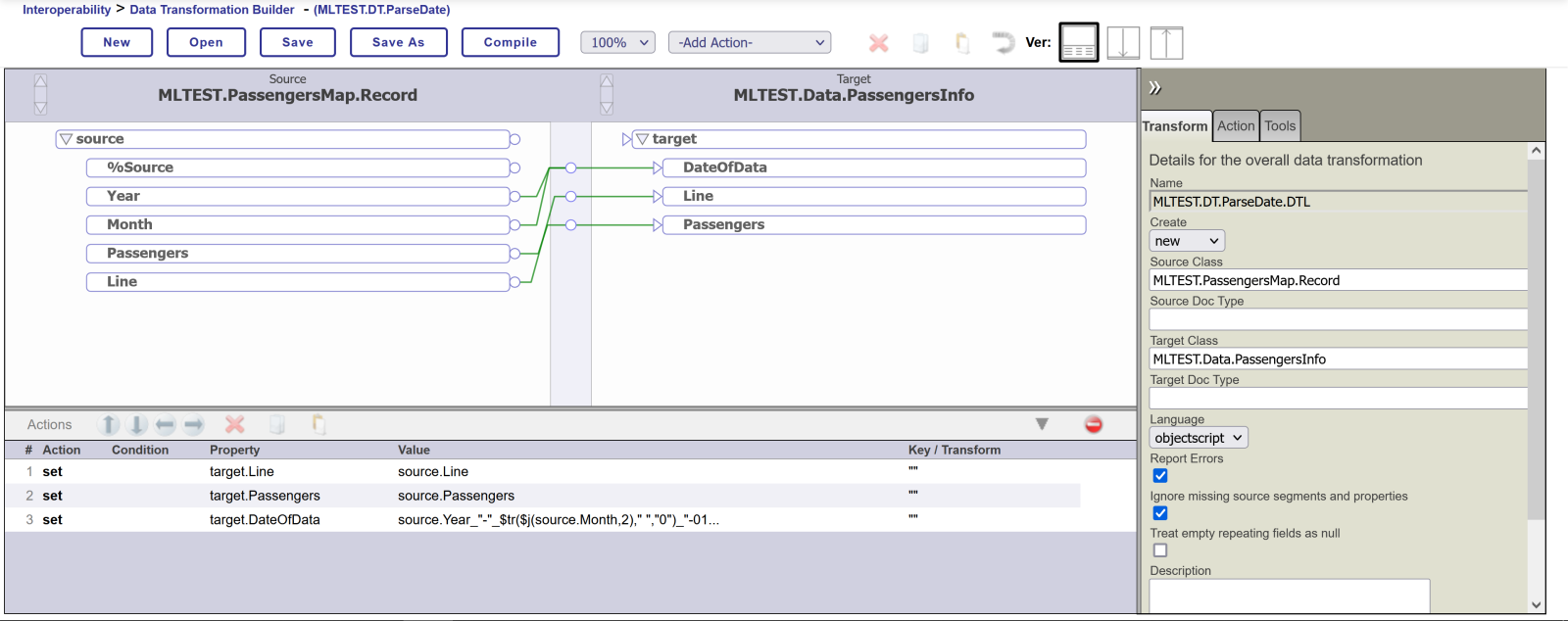
Task: Click the Source Doc Type input field
Action: [x=1338, y=319]
